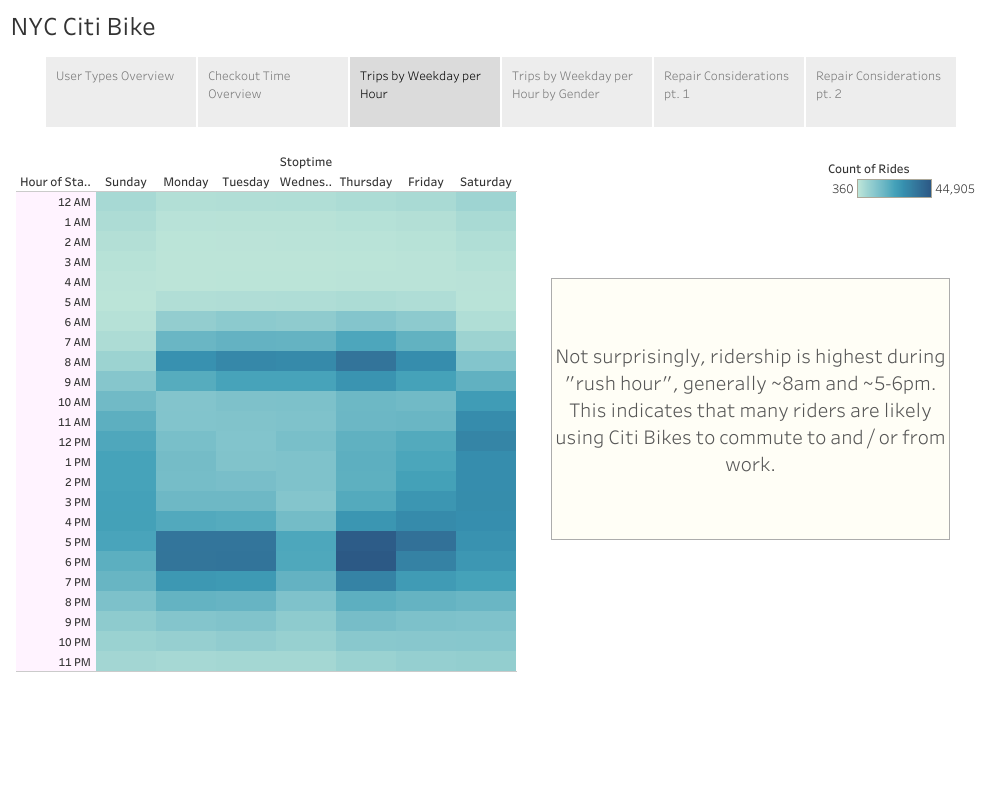Click the Wednes.. column header
The image size is (999, 799).
pyautogui.click(x=305, y=182)
